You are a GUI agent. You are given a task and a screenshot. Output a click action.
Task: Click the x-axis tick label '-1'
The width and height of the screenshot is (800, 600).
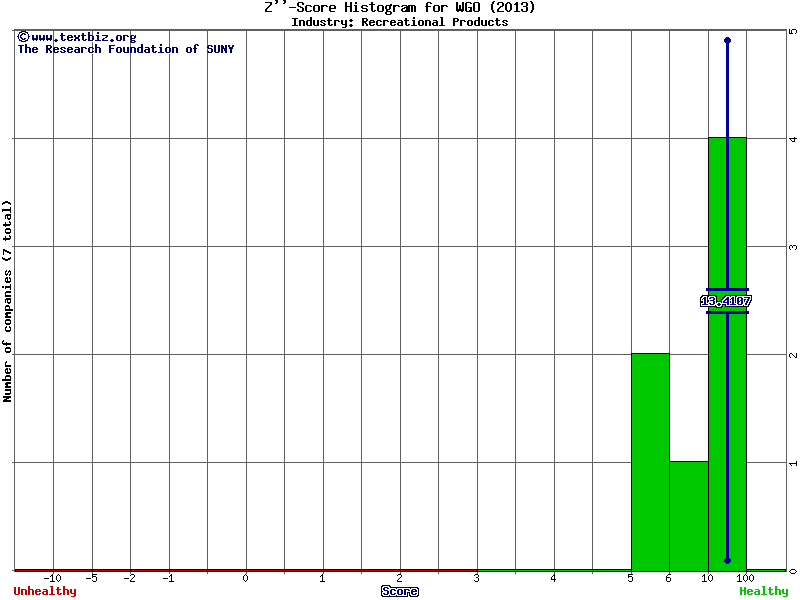click(x=168, y=578)
